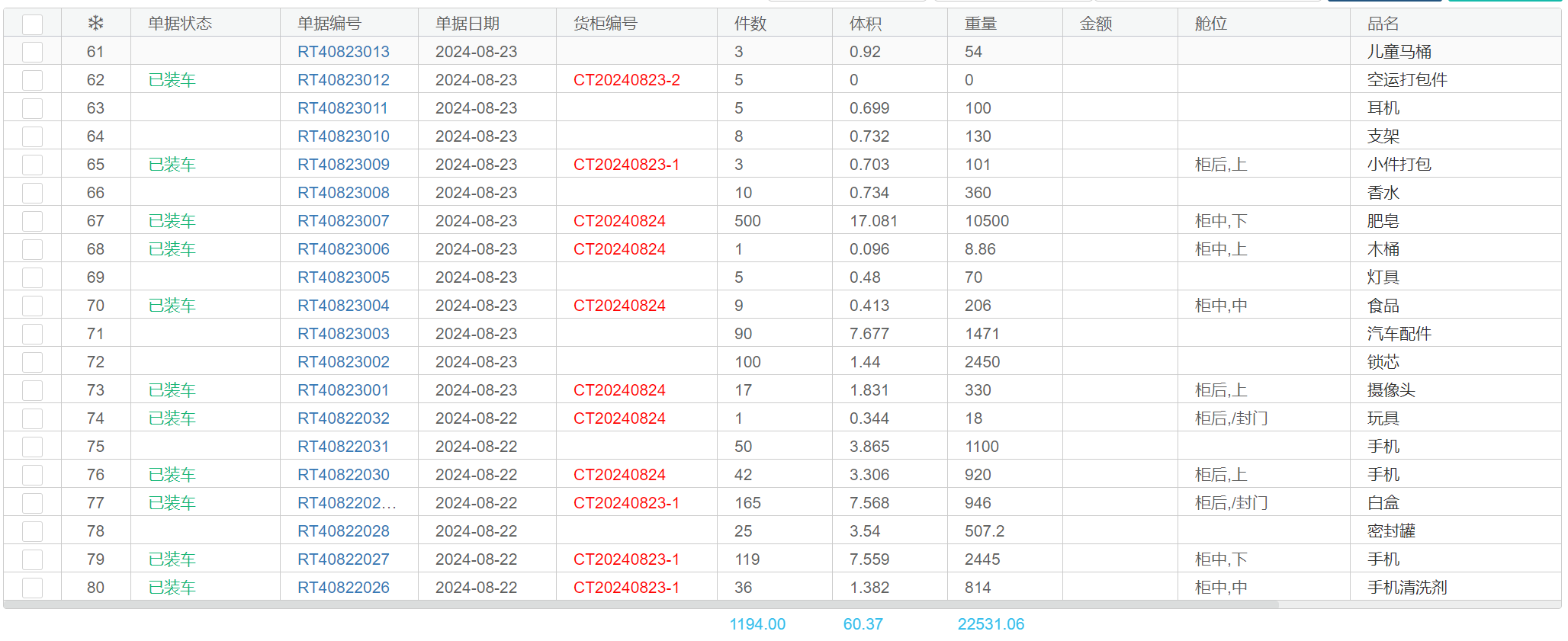Open container CT20240823-1 in row 65
The width and height of the screenshot is (1568, 641).
(627, 165)
